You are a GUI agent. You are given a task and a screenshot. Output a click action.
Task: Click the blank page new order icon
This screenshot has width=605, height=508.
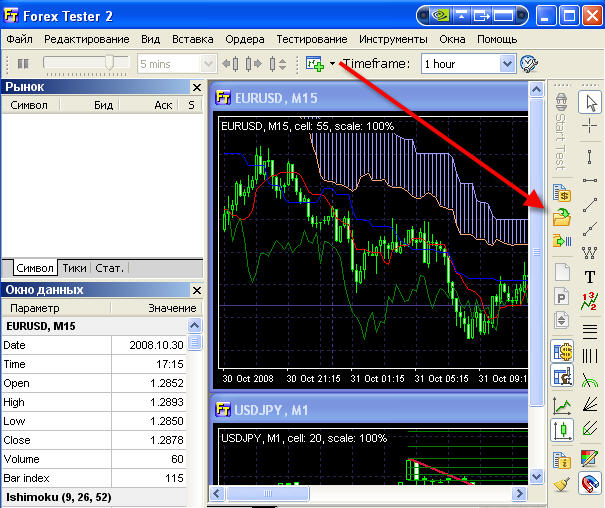(562, 272)
